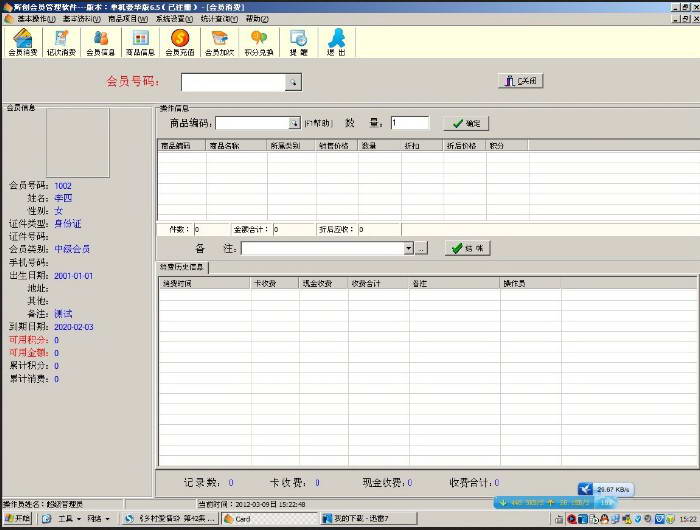Click the 折后价格 column header
This screenshot has width=700, height=530.
(465, 146)
